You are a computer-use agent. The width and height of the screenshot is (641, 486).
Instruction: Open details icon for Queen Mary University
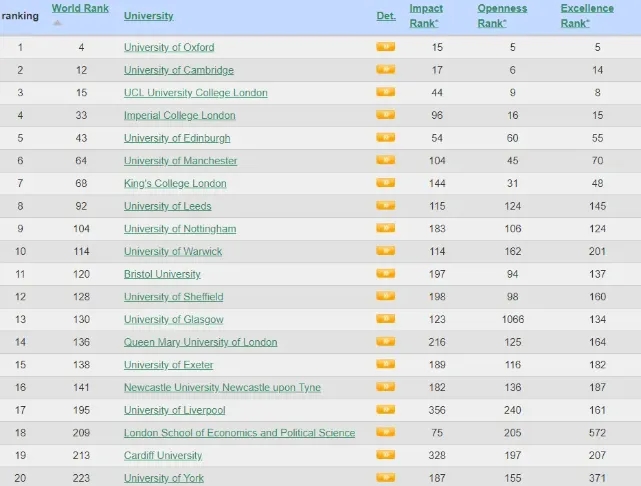(385, 341)
